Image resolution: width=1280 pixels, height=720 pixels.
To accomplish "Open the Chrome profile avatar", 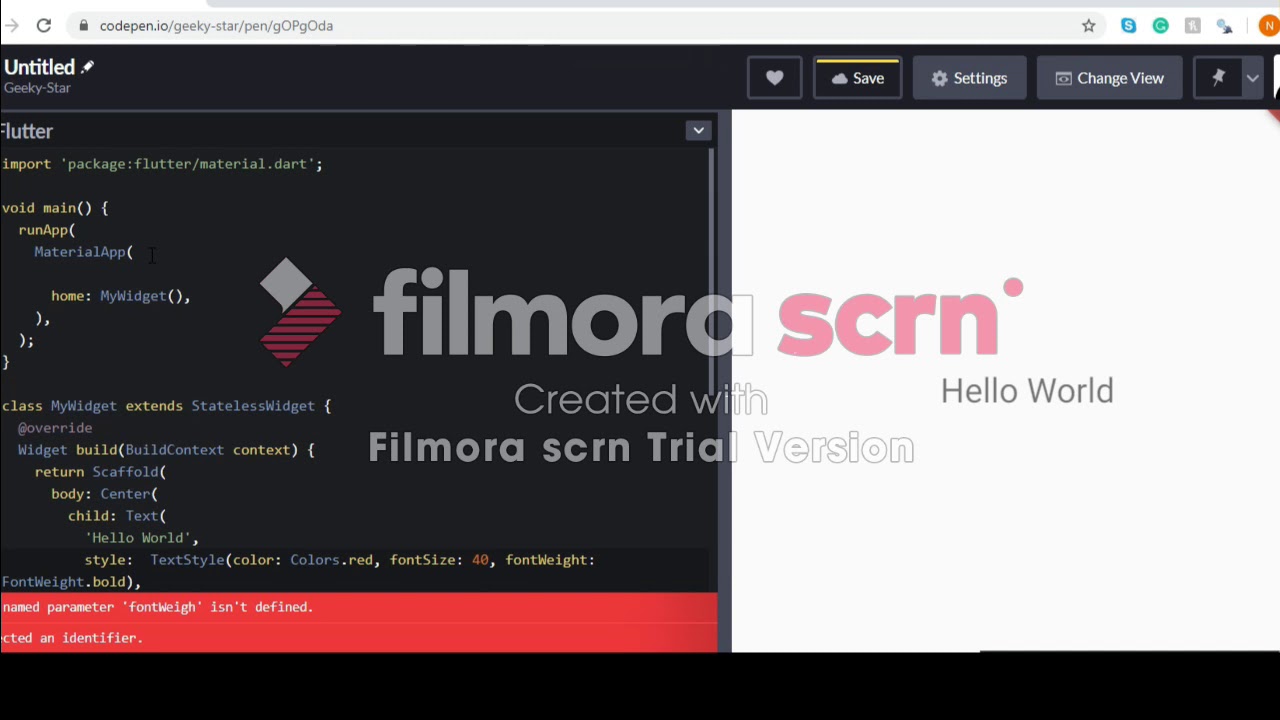I will pyautogui.click(x=1268, y=26).
